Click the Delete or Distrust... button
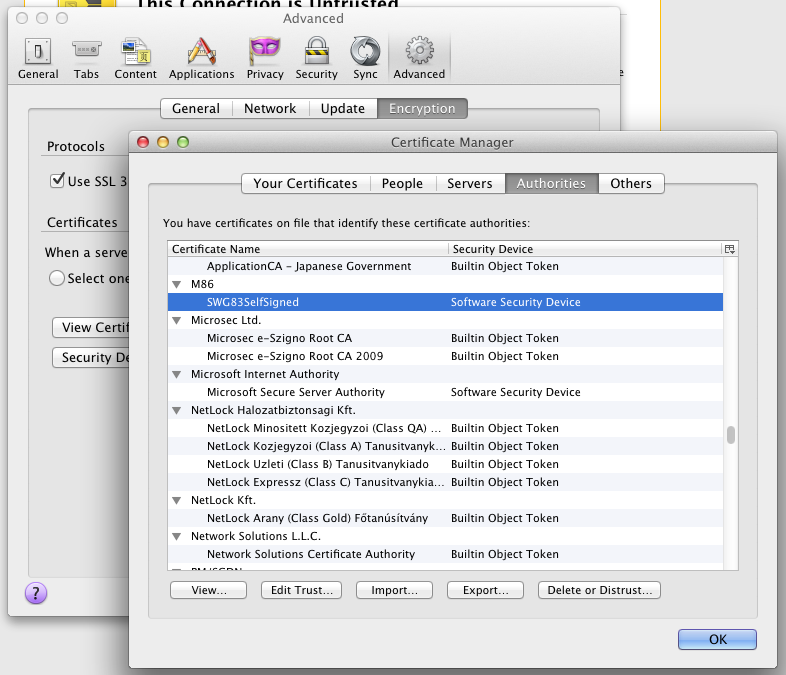The image size is (786, 675). pyautogui.click(x=599, y=590)
